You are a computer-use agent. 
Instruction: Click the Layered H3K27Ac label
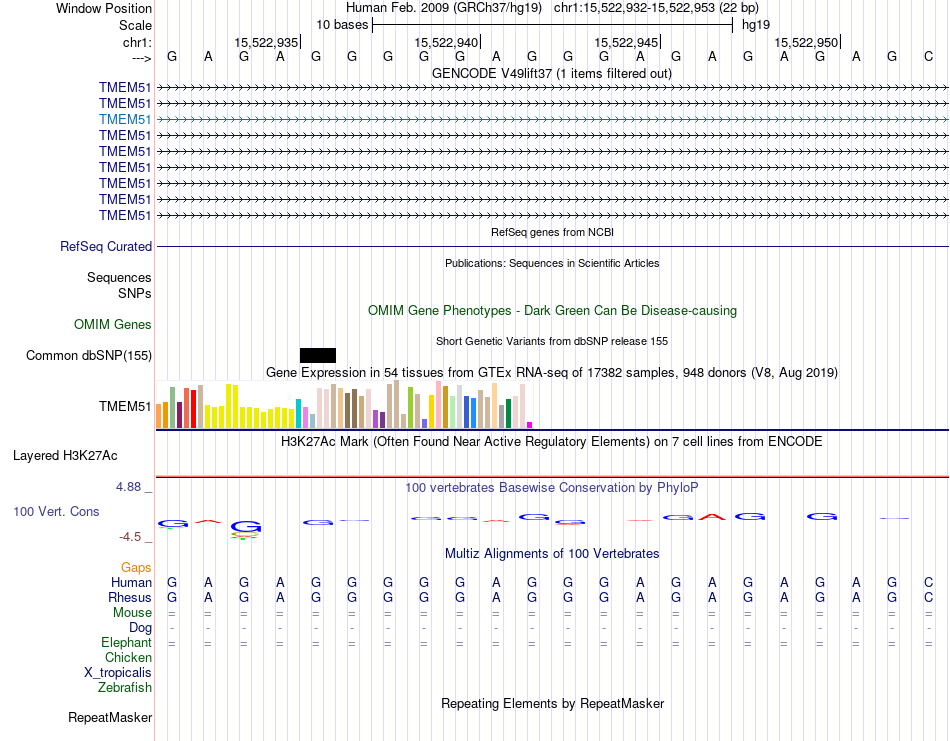65,456
